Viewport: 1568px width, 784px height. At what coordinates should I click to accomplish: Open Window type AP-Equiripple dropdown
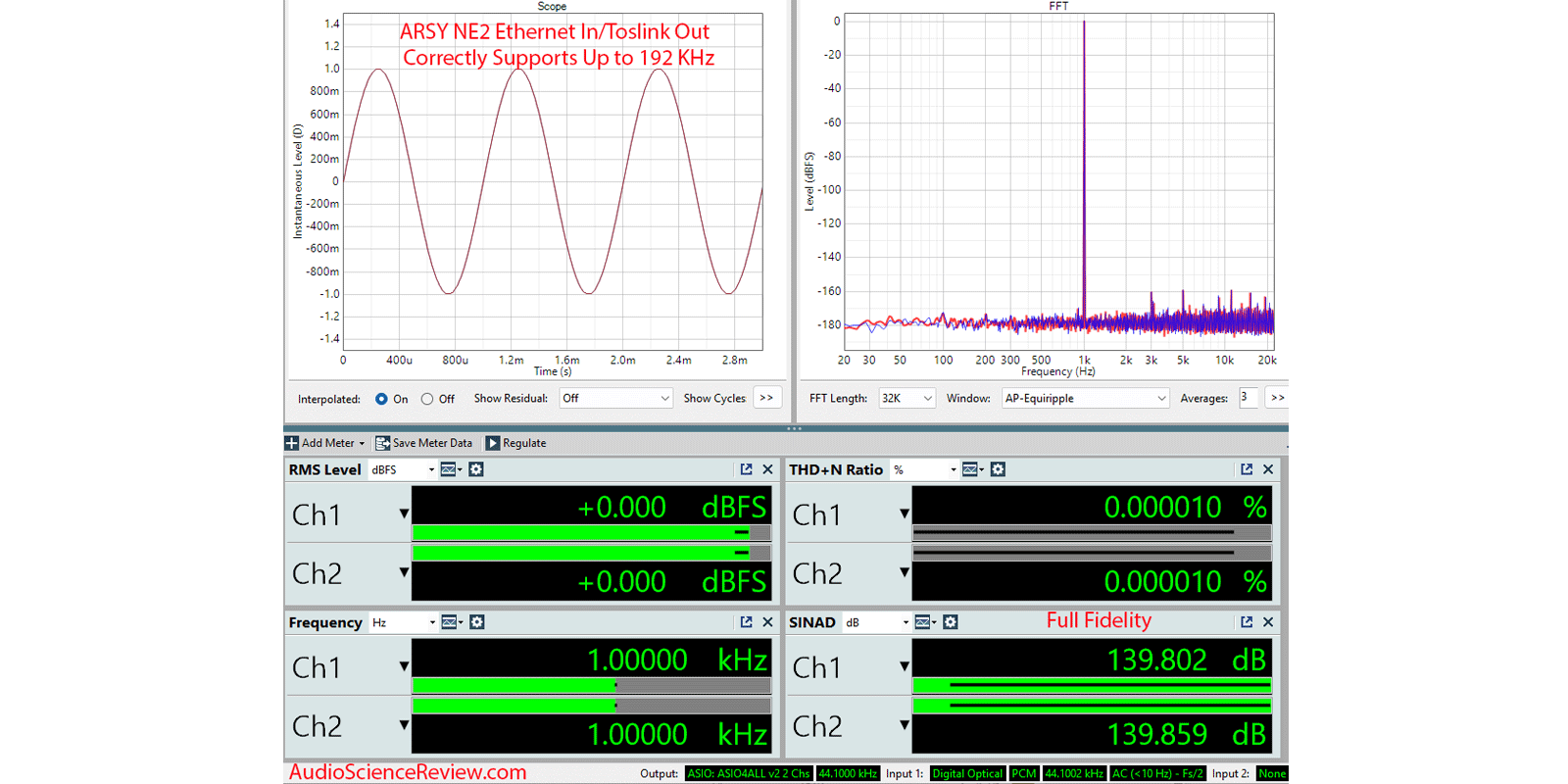[1085, 398]
